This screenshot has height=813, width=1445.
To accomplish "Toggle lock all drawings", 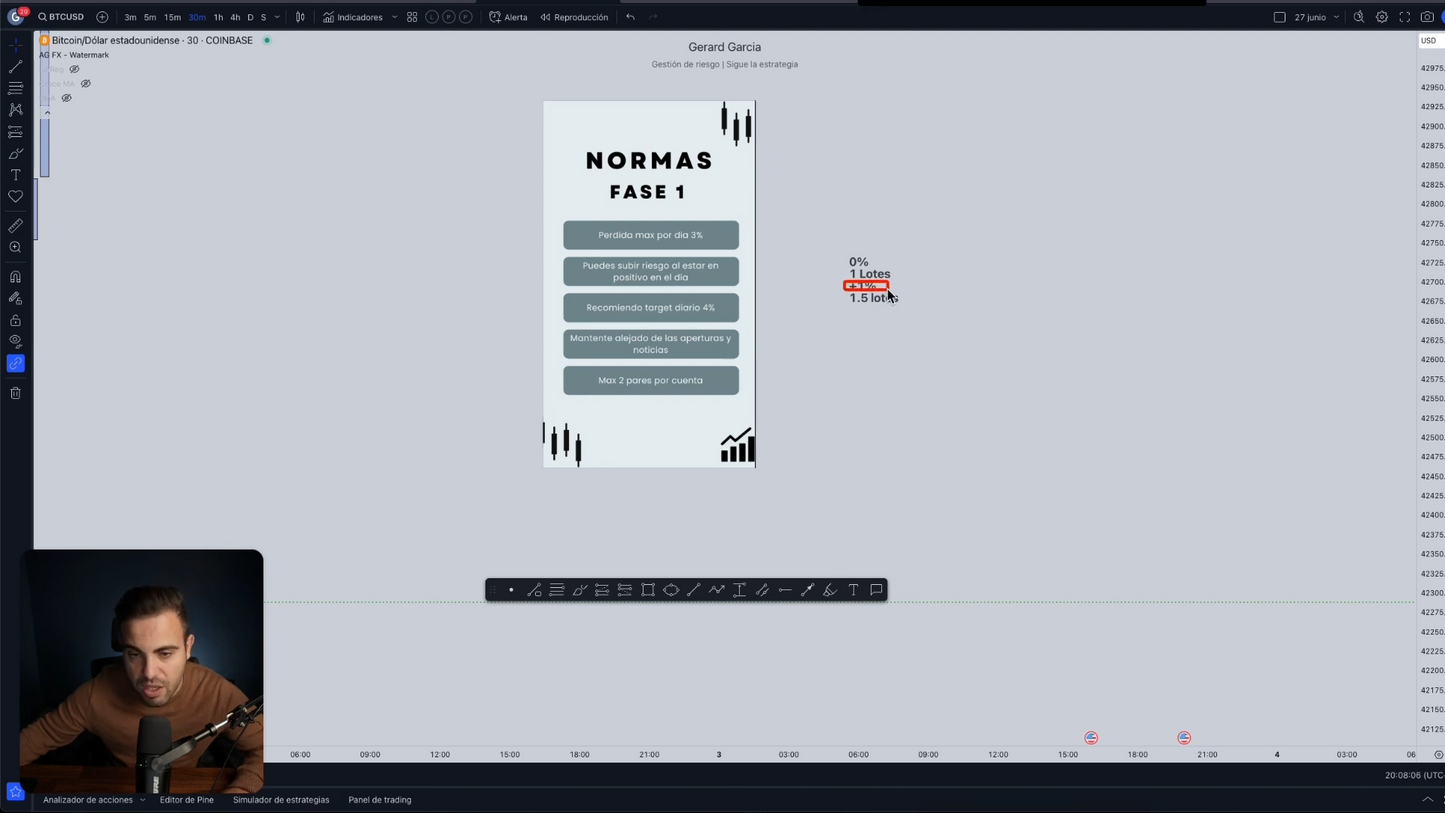I will pyautogui.click(x=15, y=320).
